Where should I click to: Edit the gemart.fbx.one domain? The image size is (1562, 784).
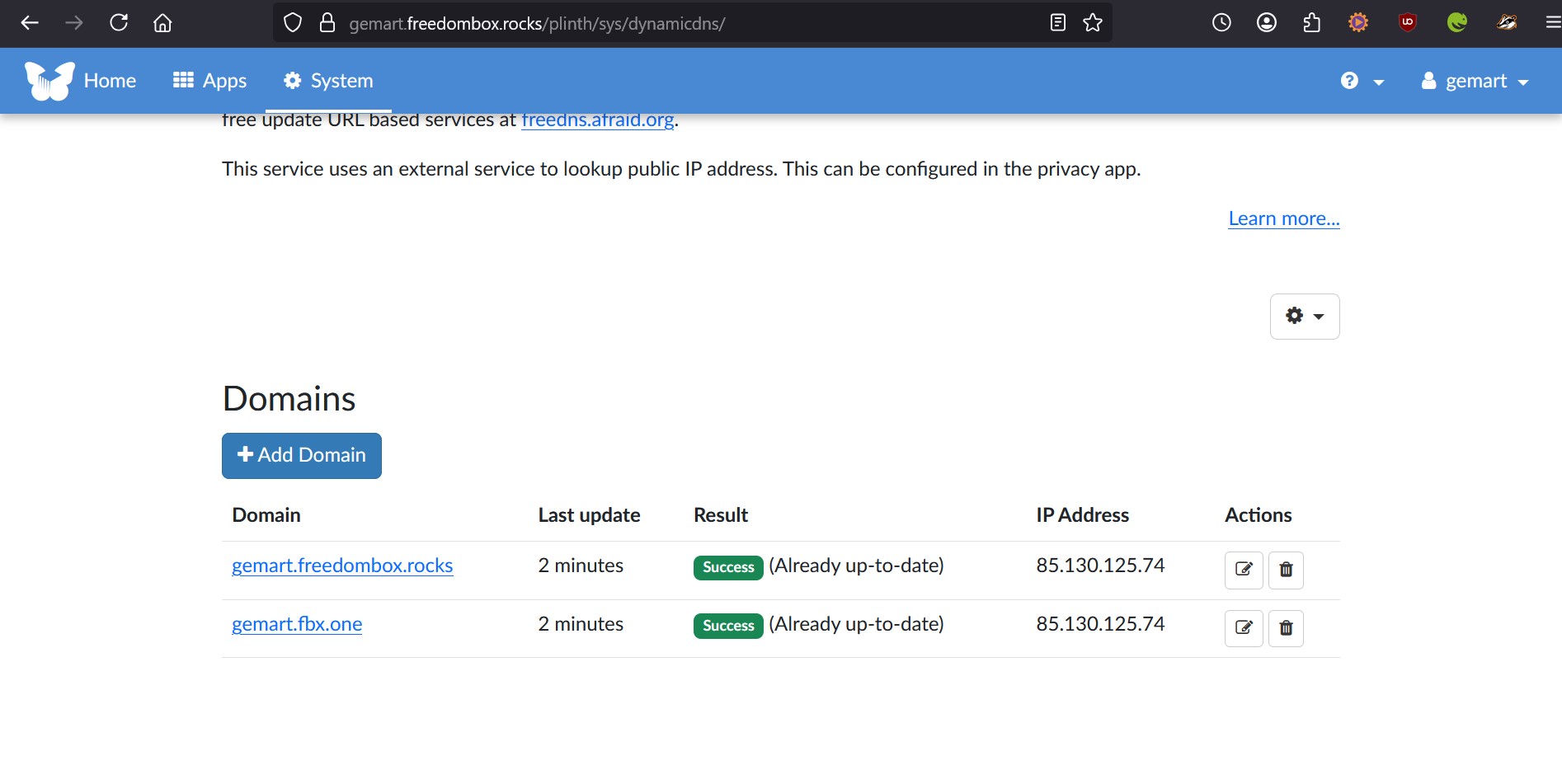click(x=1244, y=628)
